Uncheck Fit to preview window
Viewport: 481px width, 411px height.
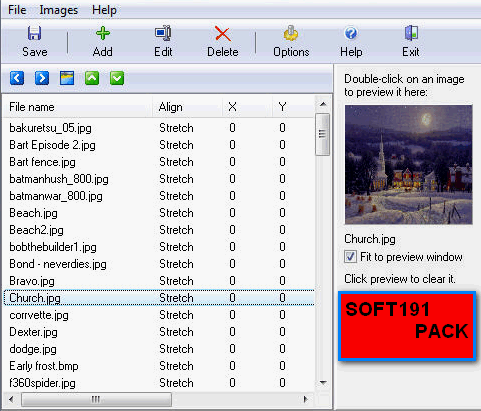pos(350,257)
